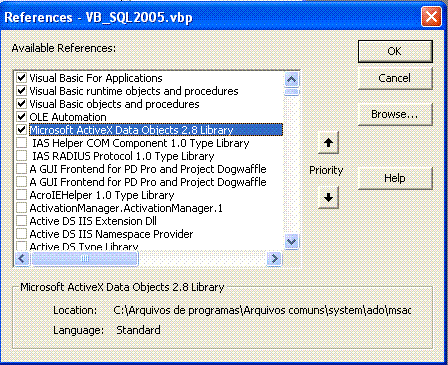Screen dimensions: 448x365
Task: Click the horizontal scroll right arrow
Action: click(275, 258)
